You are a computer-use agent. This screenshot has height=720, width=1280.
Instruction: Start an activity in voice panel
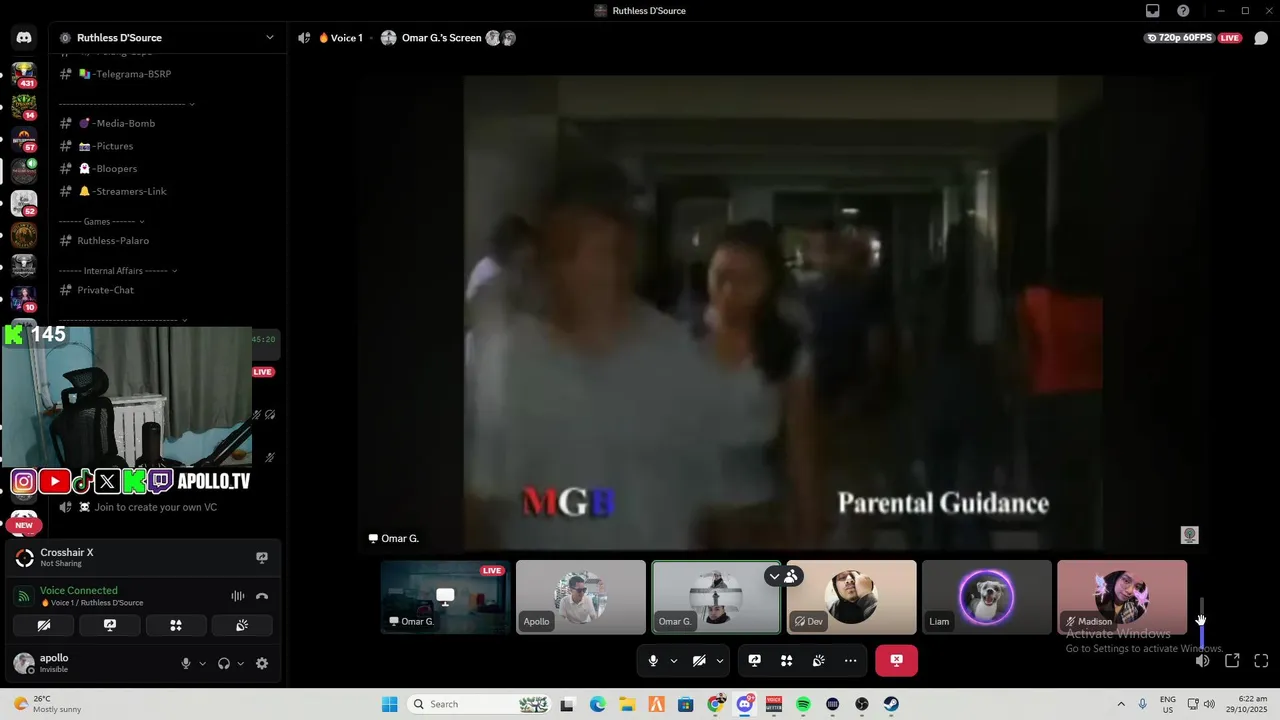pyautogui.click(x=176, y=625)
